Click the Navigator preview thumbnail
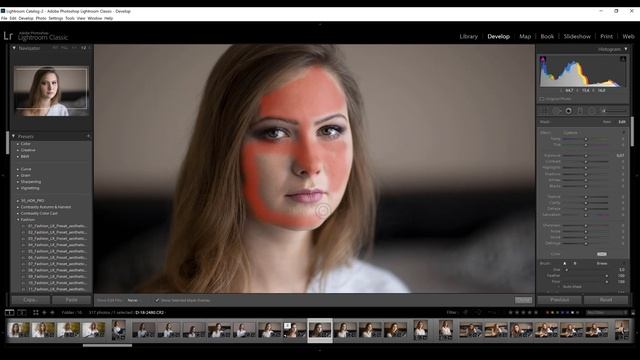Screen dimensions: 640x360 pyautogui.click(x=51, y=91)
